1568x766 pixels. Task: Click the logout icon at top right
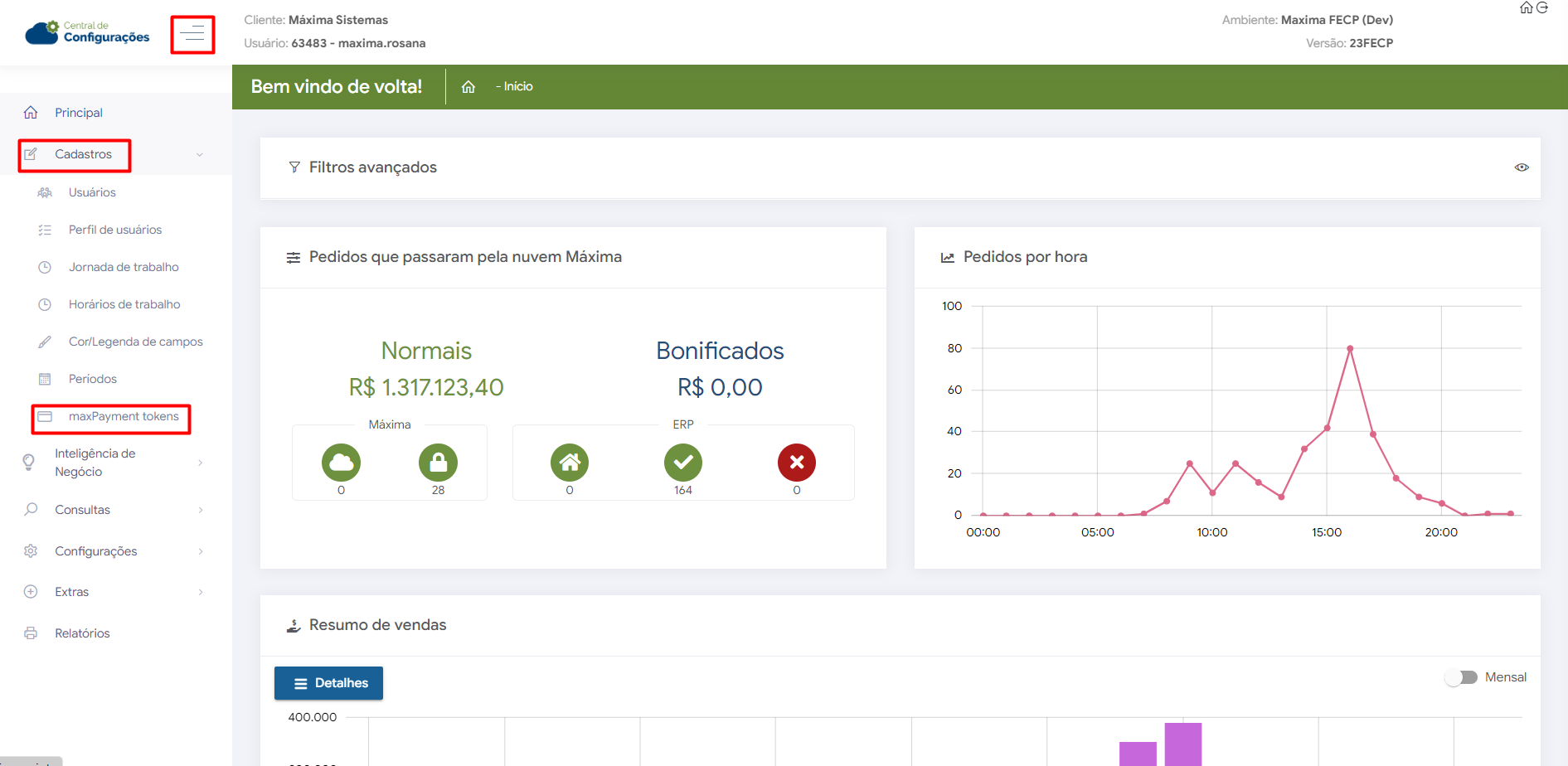pos(1542,7)
